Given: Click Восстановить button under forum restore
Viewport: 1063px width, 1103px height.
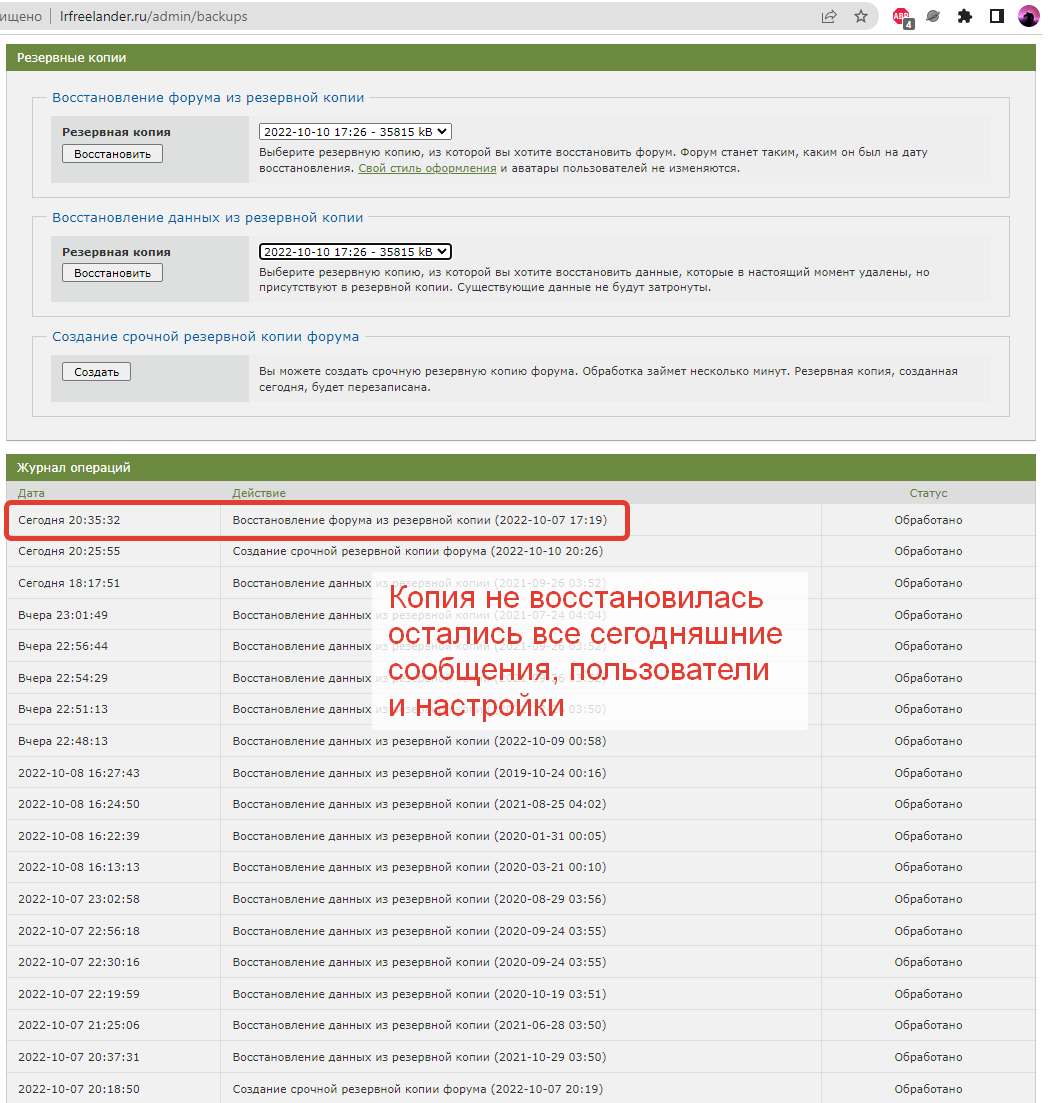Looking at the screenshot, I should pyautogui.click(x=113, y=154).
